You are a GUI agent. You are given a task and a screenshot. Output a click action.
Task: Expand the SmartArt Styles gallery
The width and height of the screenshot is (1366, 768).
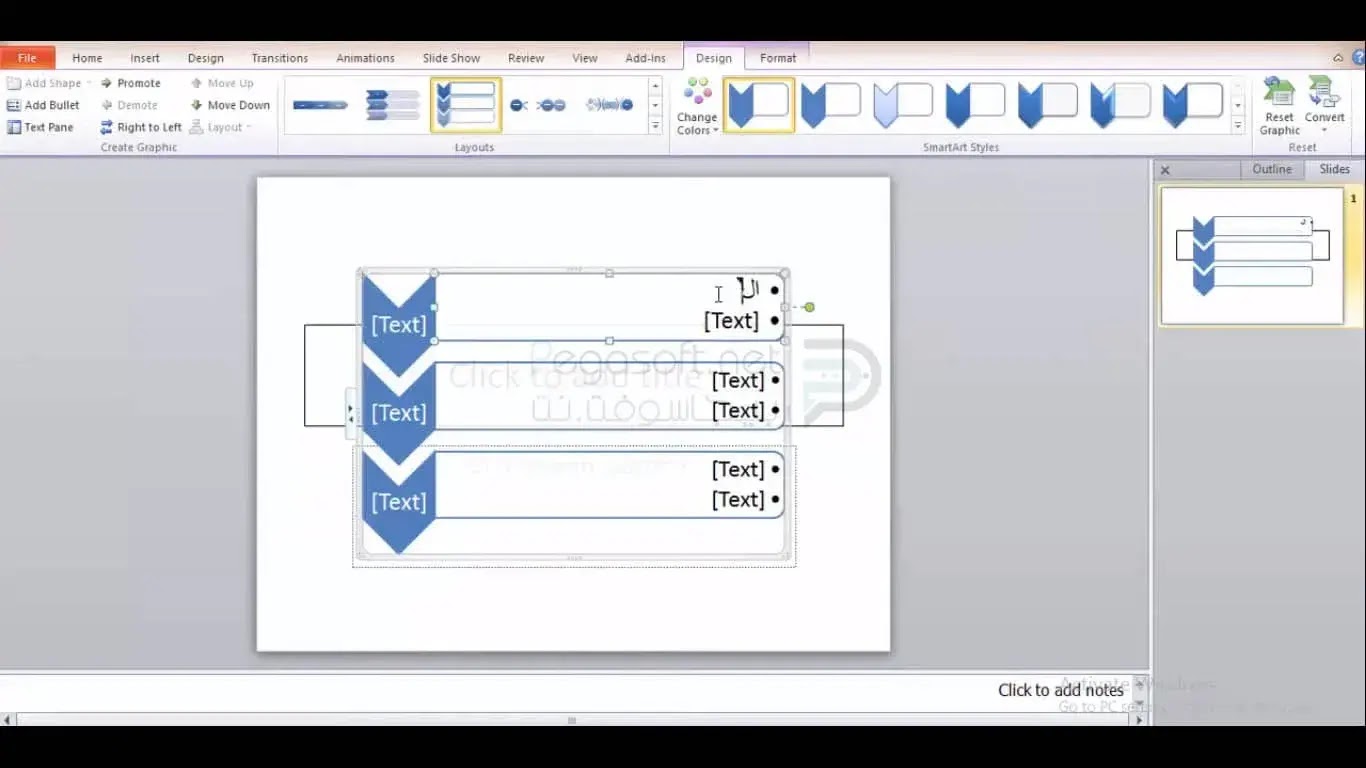pos(1237,126)
